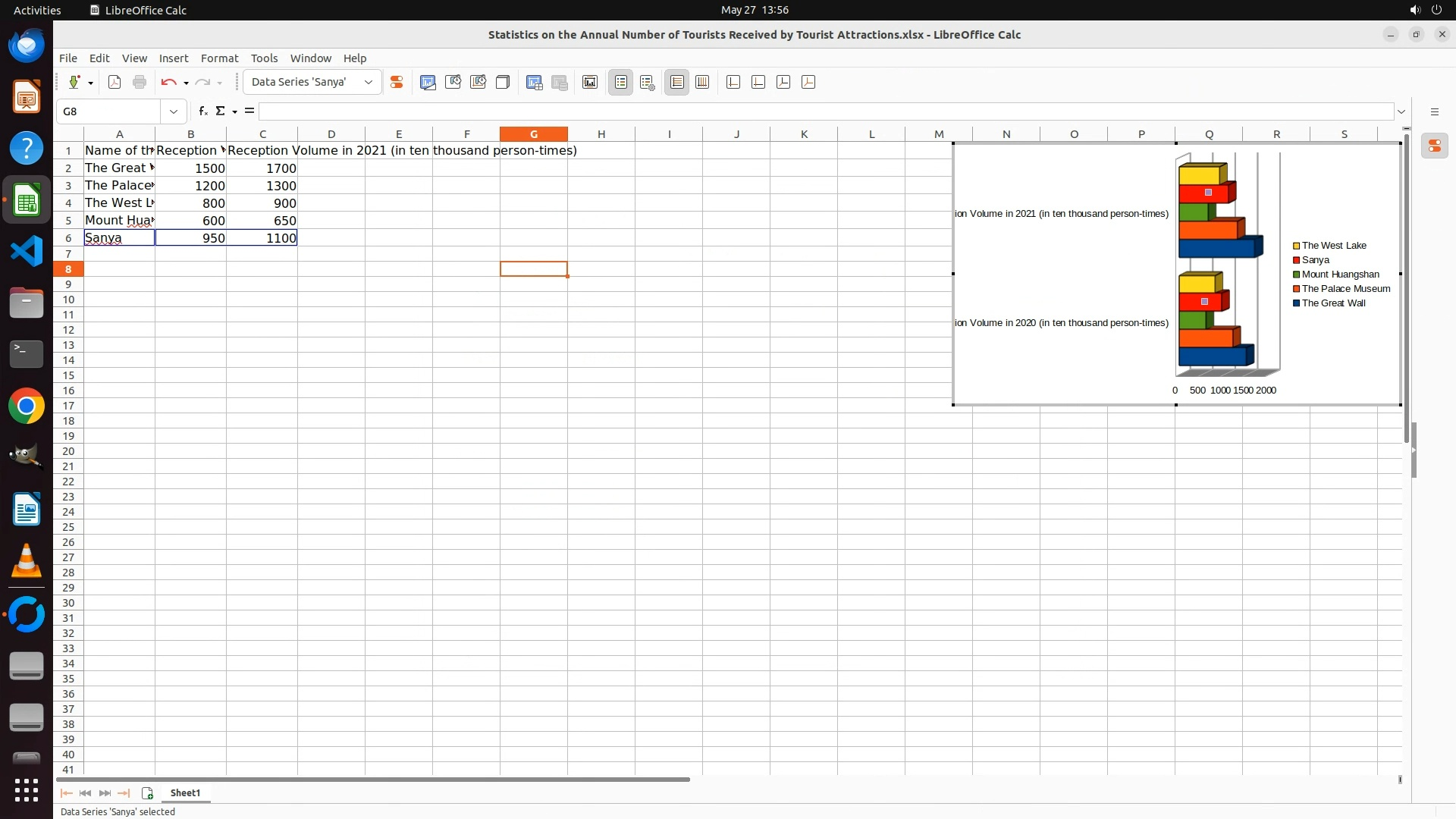The width and height of the screenshot is (1456, 819).
Task: Click the Sanya red legend swatch
Action: [1297, 260]
